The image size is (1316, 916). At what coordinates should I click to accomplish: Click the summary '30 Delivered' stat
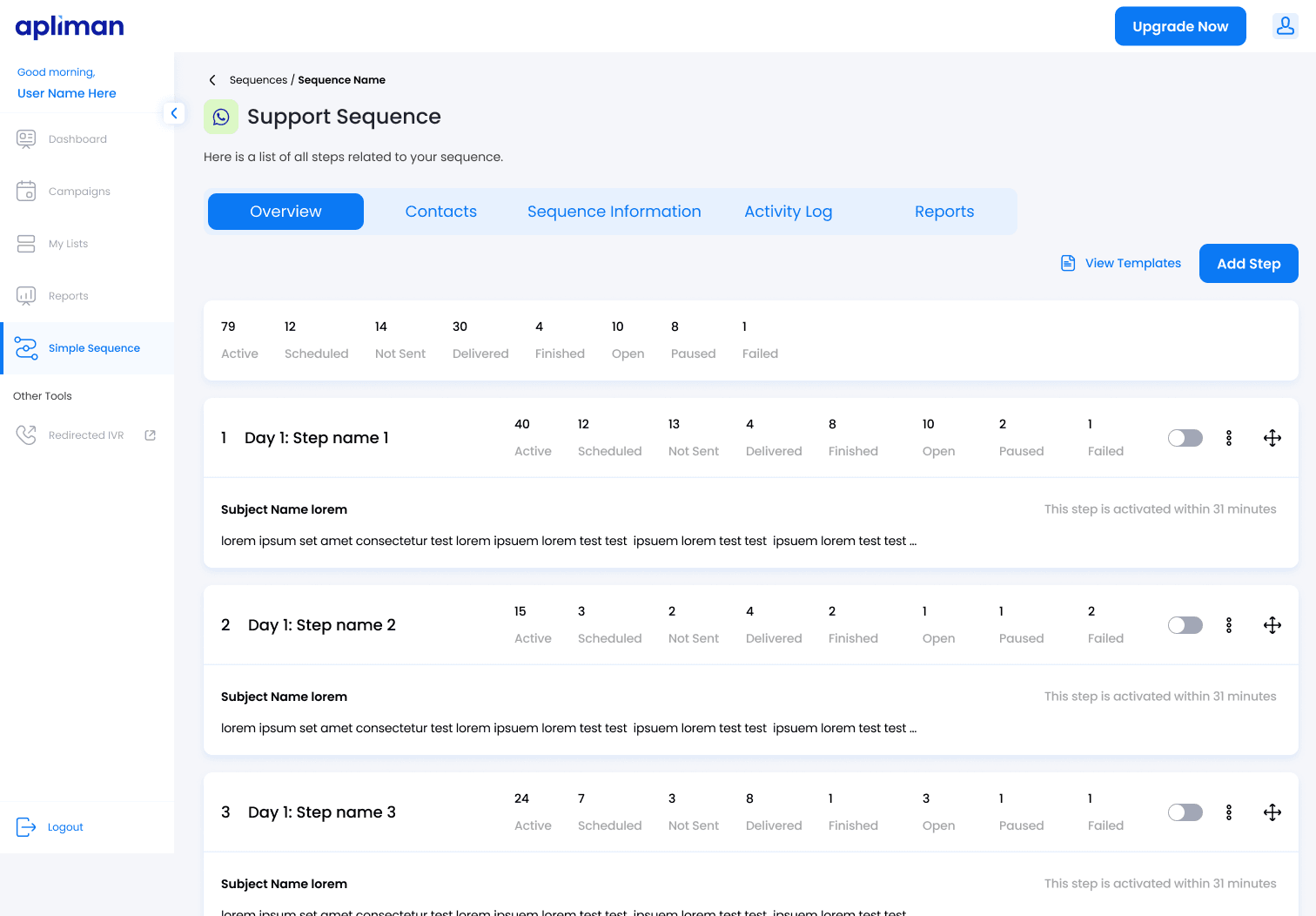click(x=480, y=340)
